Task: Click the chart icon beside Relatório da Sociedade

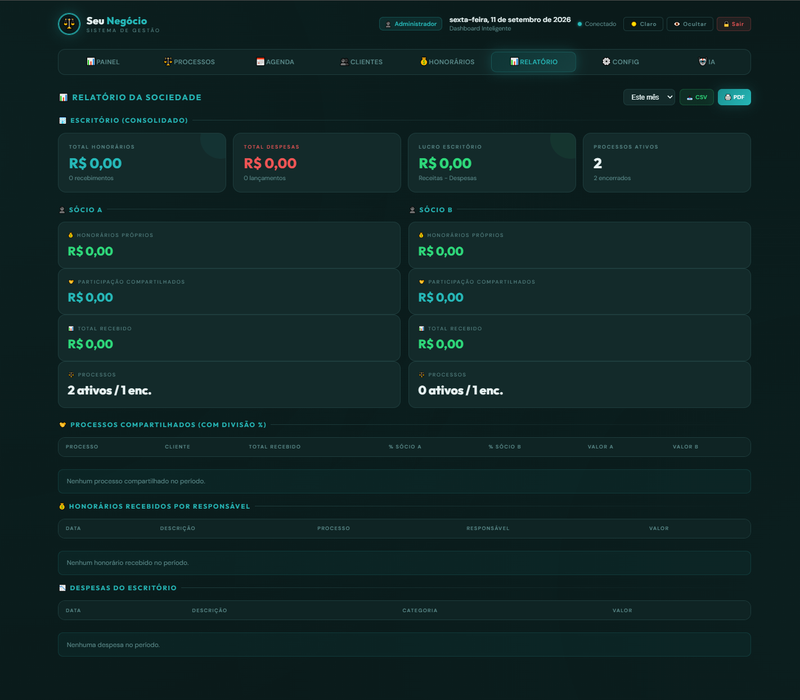Action: click(x=63, y=97)
